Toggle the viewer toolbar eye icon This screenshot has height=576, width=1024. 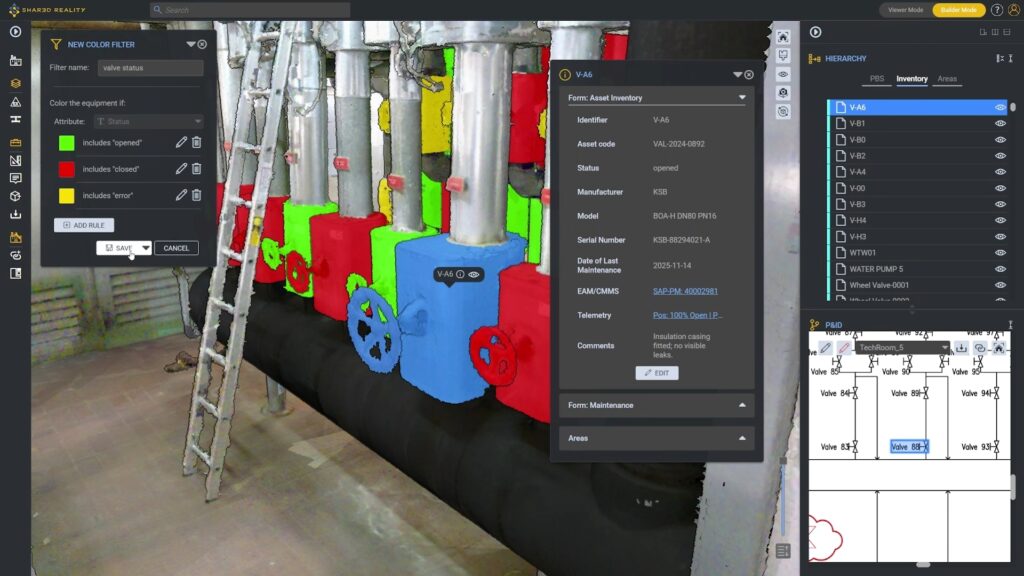pyautogui.click(x=783, y=74)
